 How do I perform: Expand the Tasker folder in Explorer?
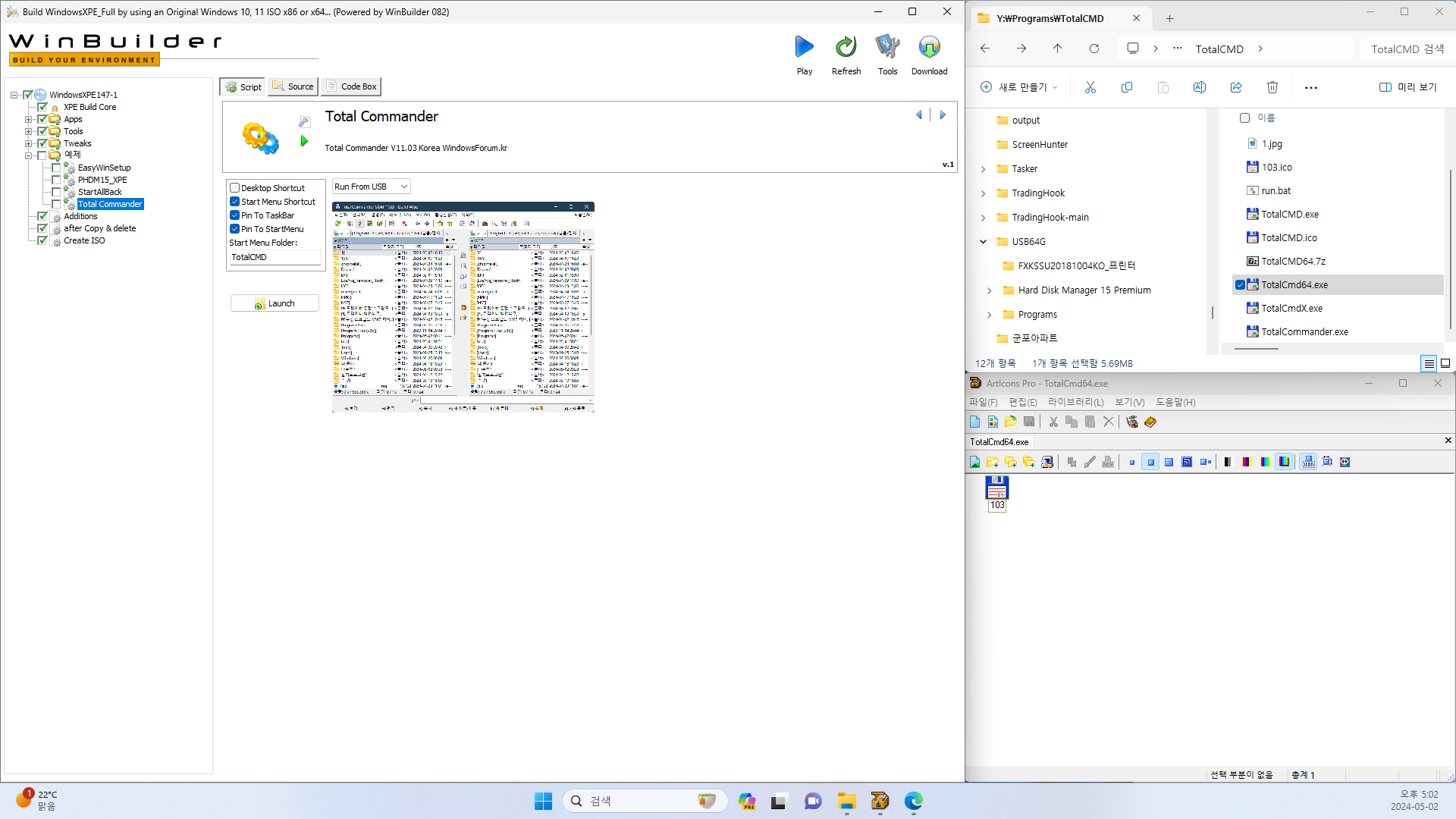click(984, 169)
